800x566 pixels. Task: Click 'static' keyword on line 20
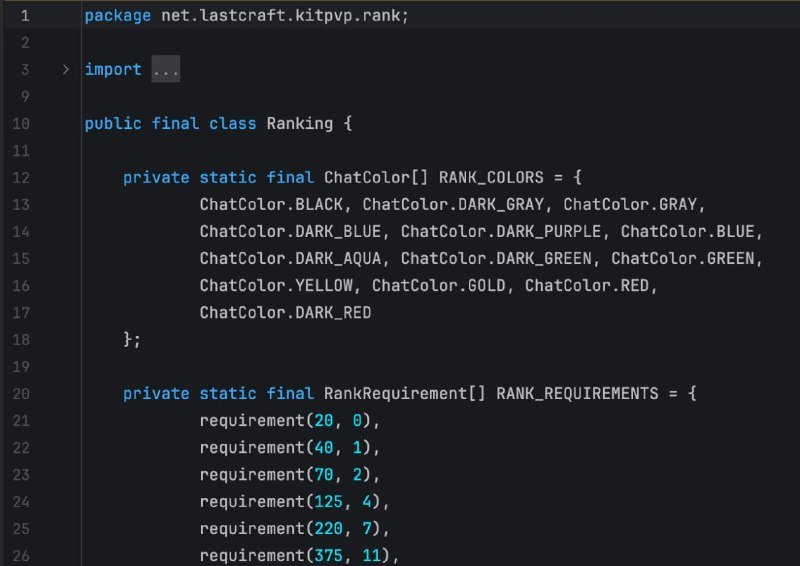228,393
